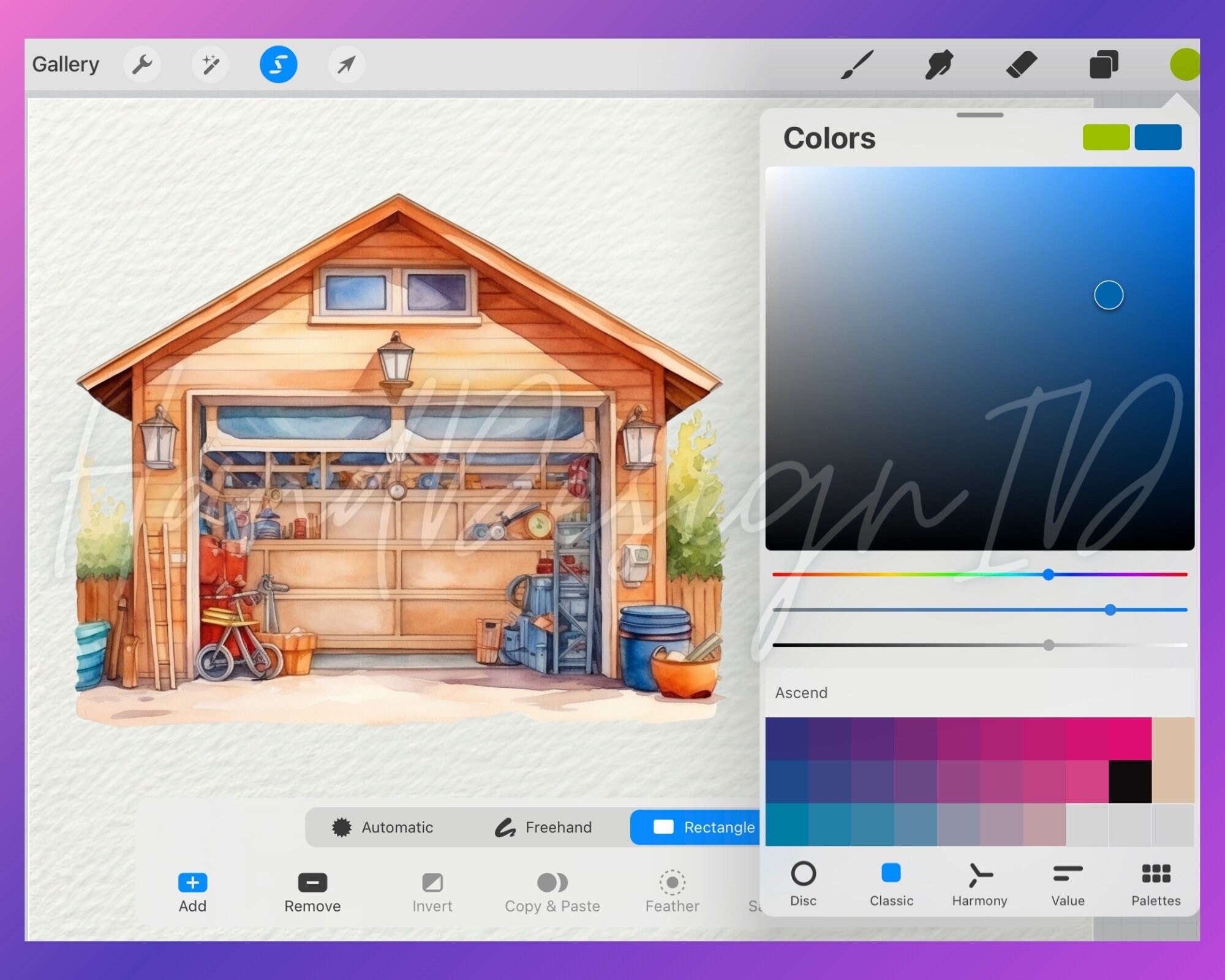
Task: Open the Gallery
Action: coord(67,64)
